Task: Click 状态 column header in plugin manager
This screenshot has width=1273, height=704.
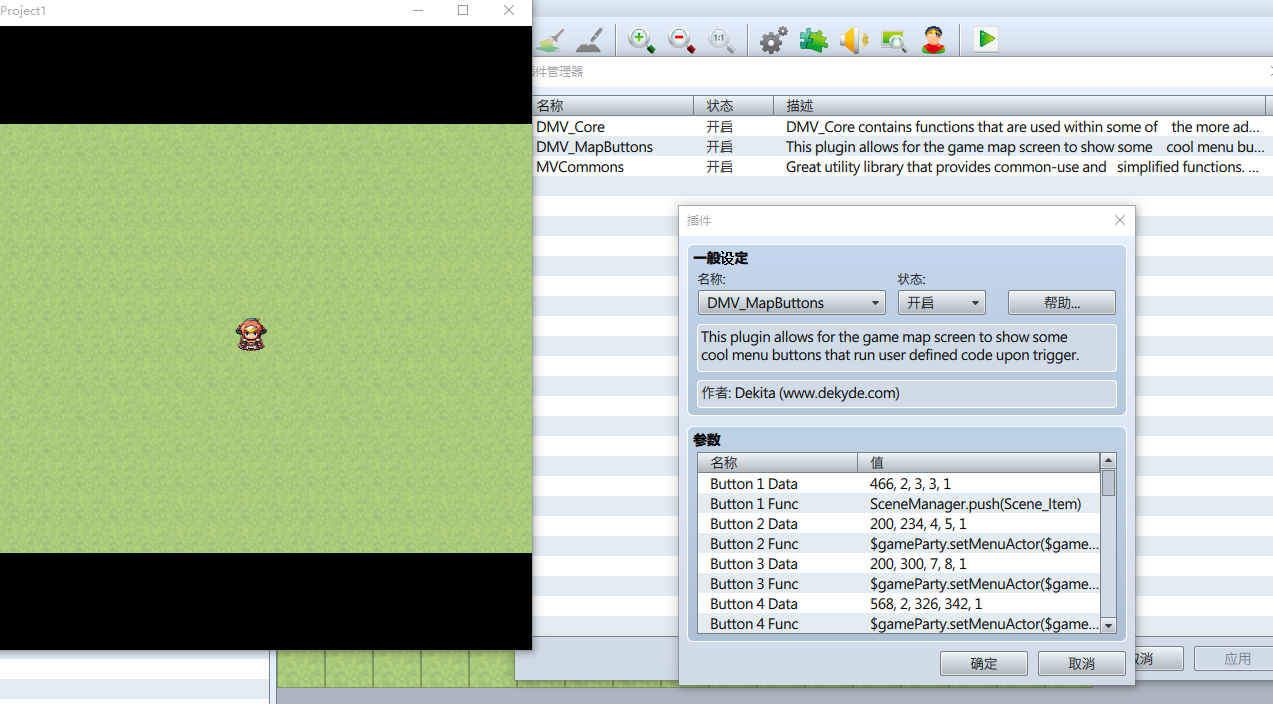Action: (x=733, y=105)
